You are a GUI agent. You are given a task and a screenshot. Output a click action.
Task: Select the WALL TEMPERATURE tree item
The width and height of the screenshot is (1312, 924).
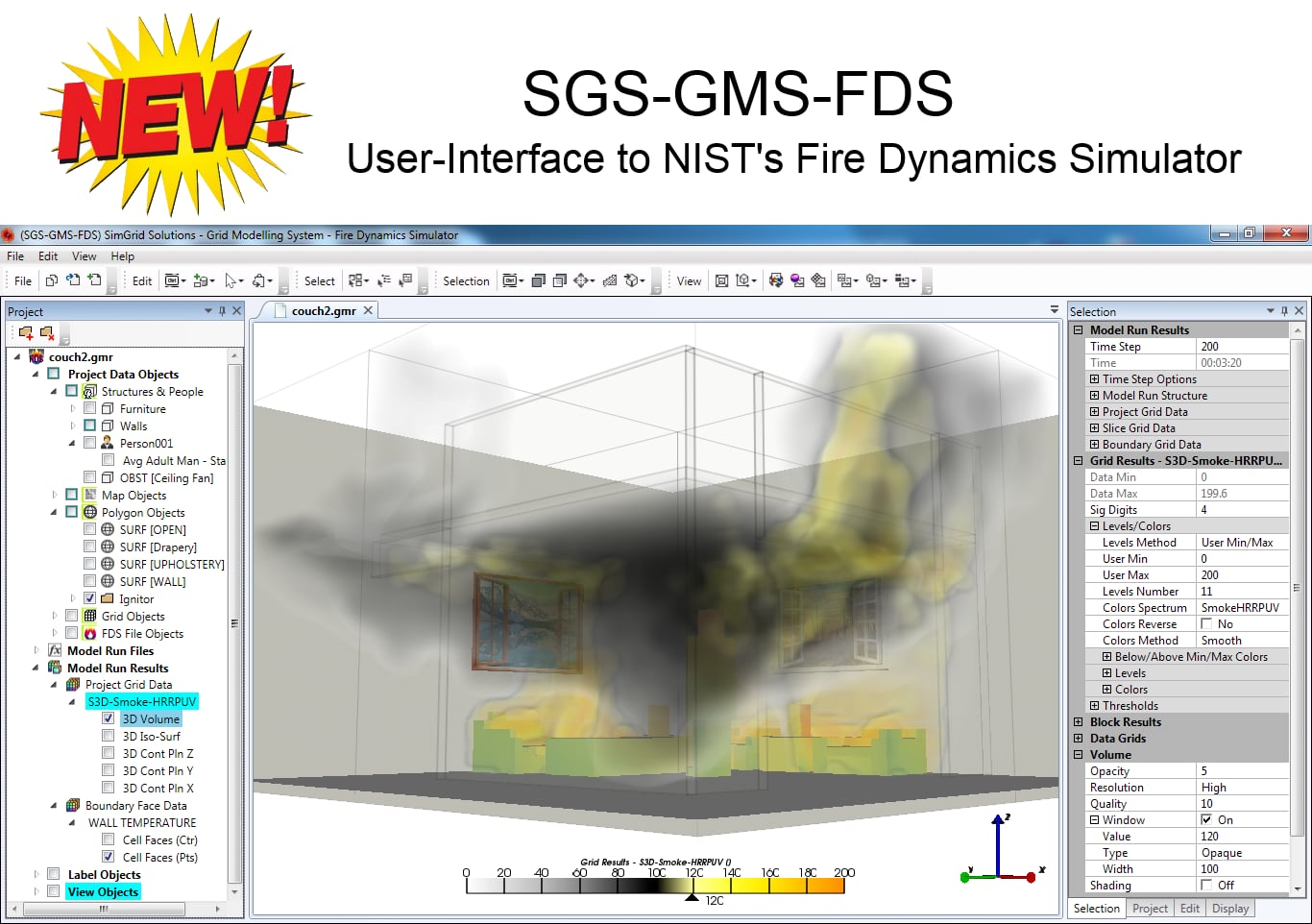pyautogui.click(x=142, y=822)
